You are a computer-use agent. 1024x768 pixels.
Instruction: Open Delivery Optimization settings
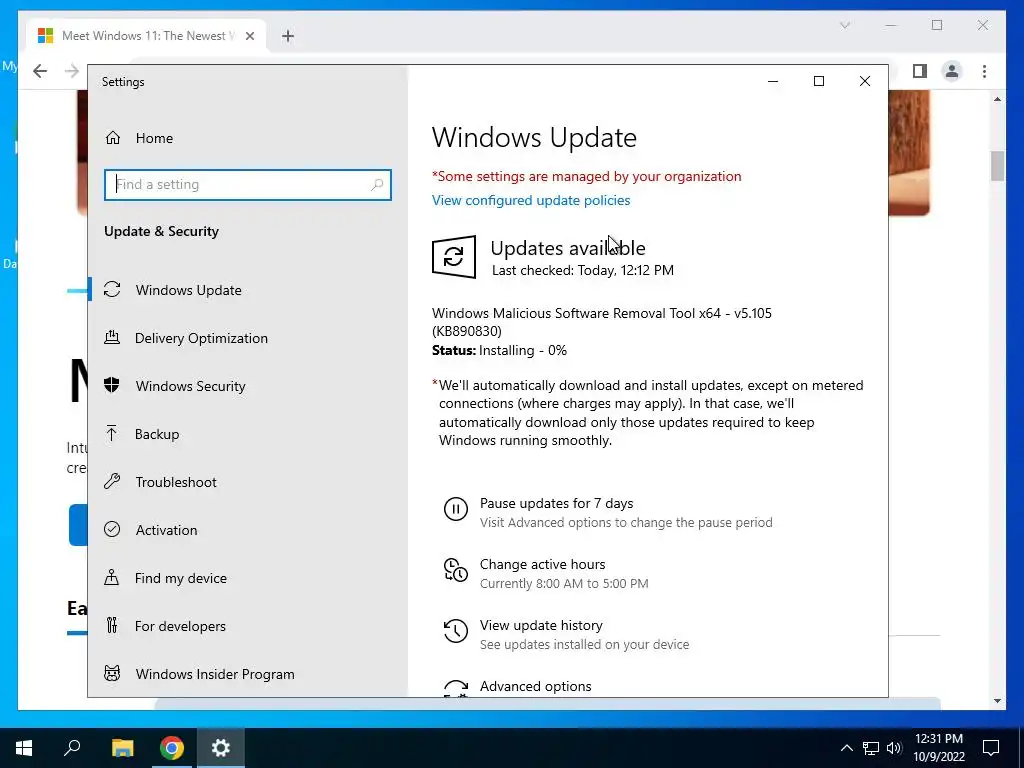200,338
